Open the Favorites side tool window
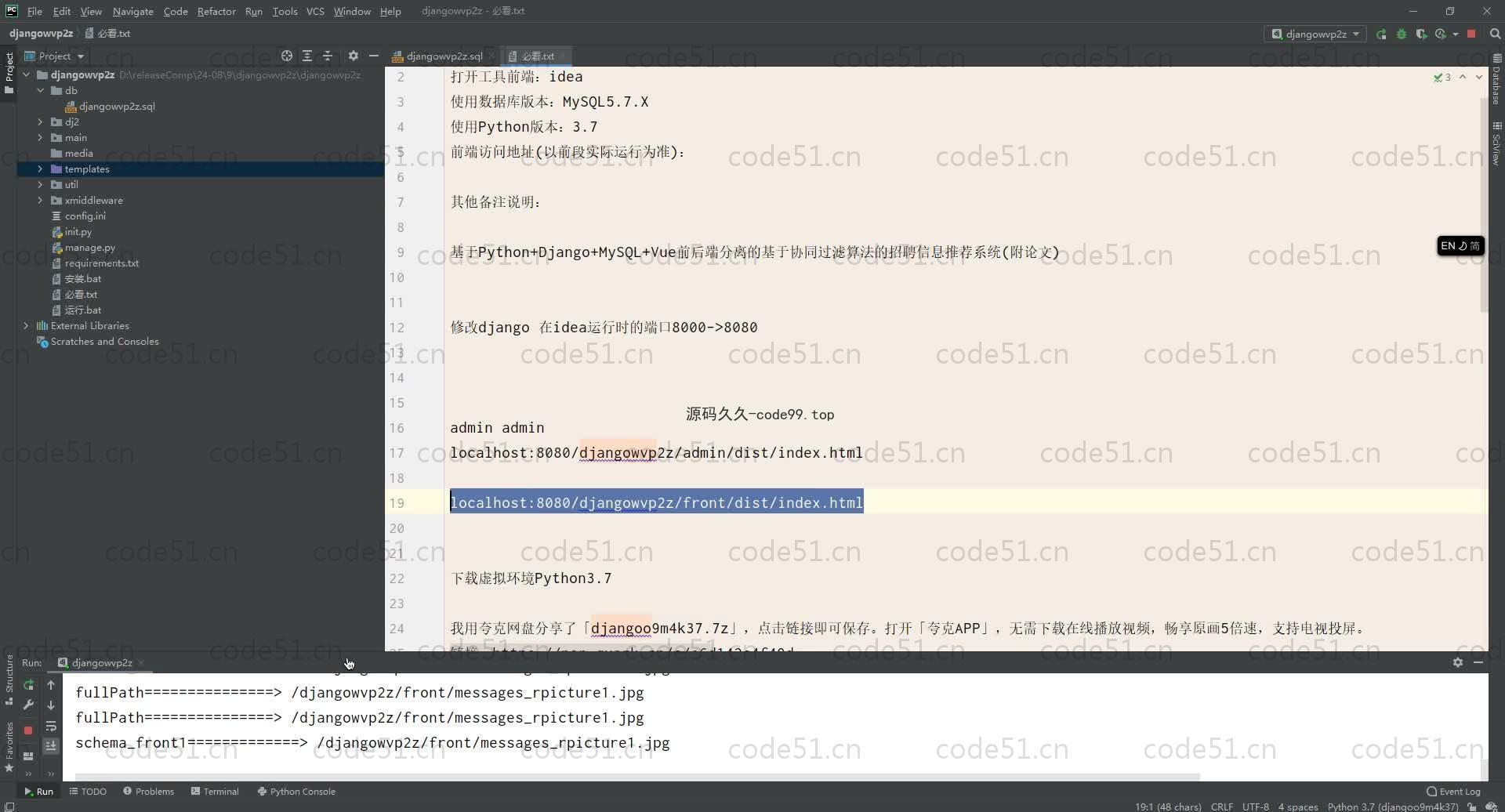The height and width of the screenshot is (812, 1505). 9,747
